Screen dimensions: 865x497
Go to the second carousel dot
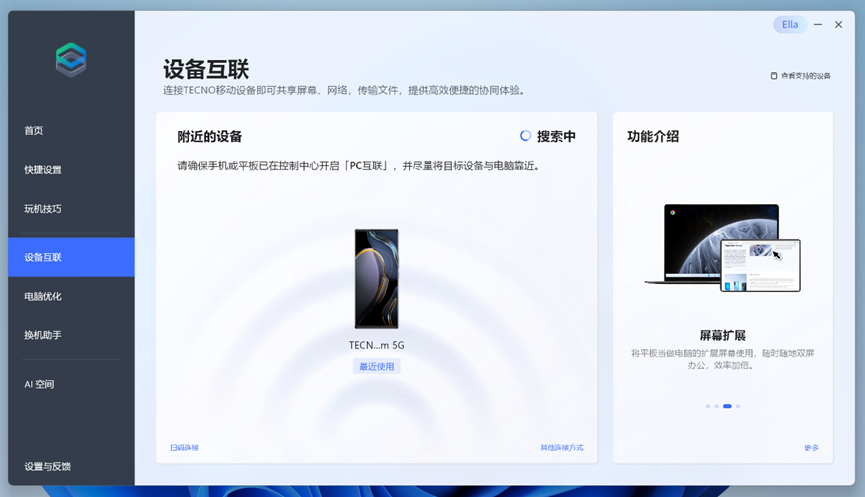pos(717,406)
